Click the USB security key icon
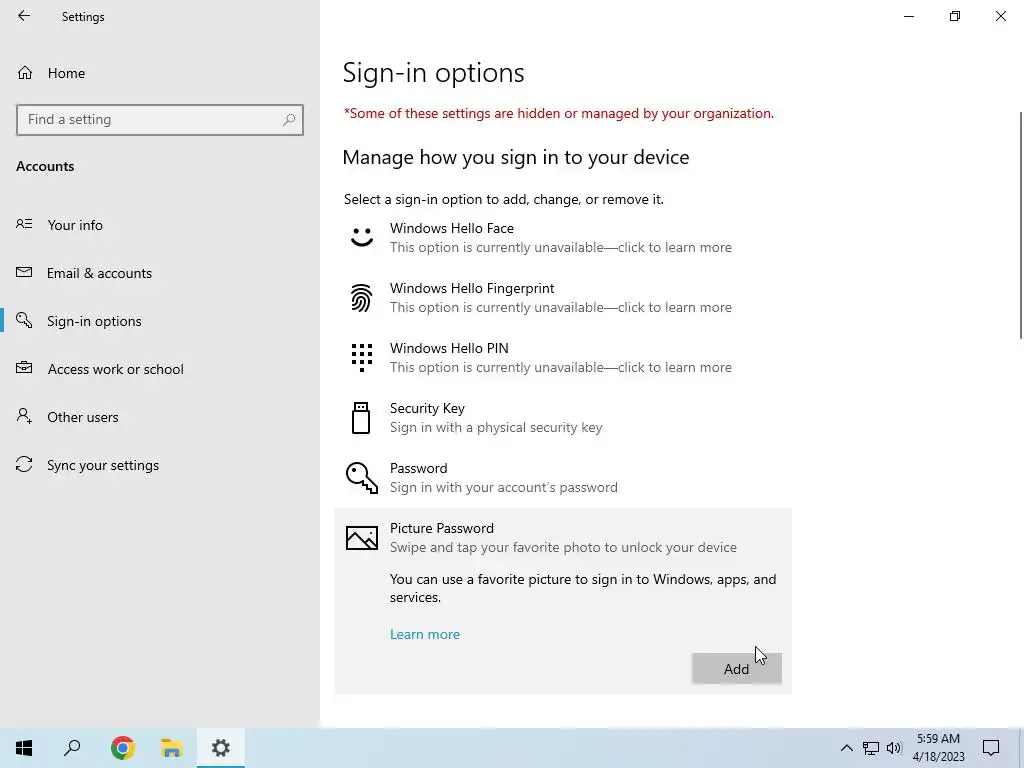The height and width of the screenshot is (768, 1024). 361,418
